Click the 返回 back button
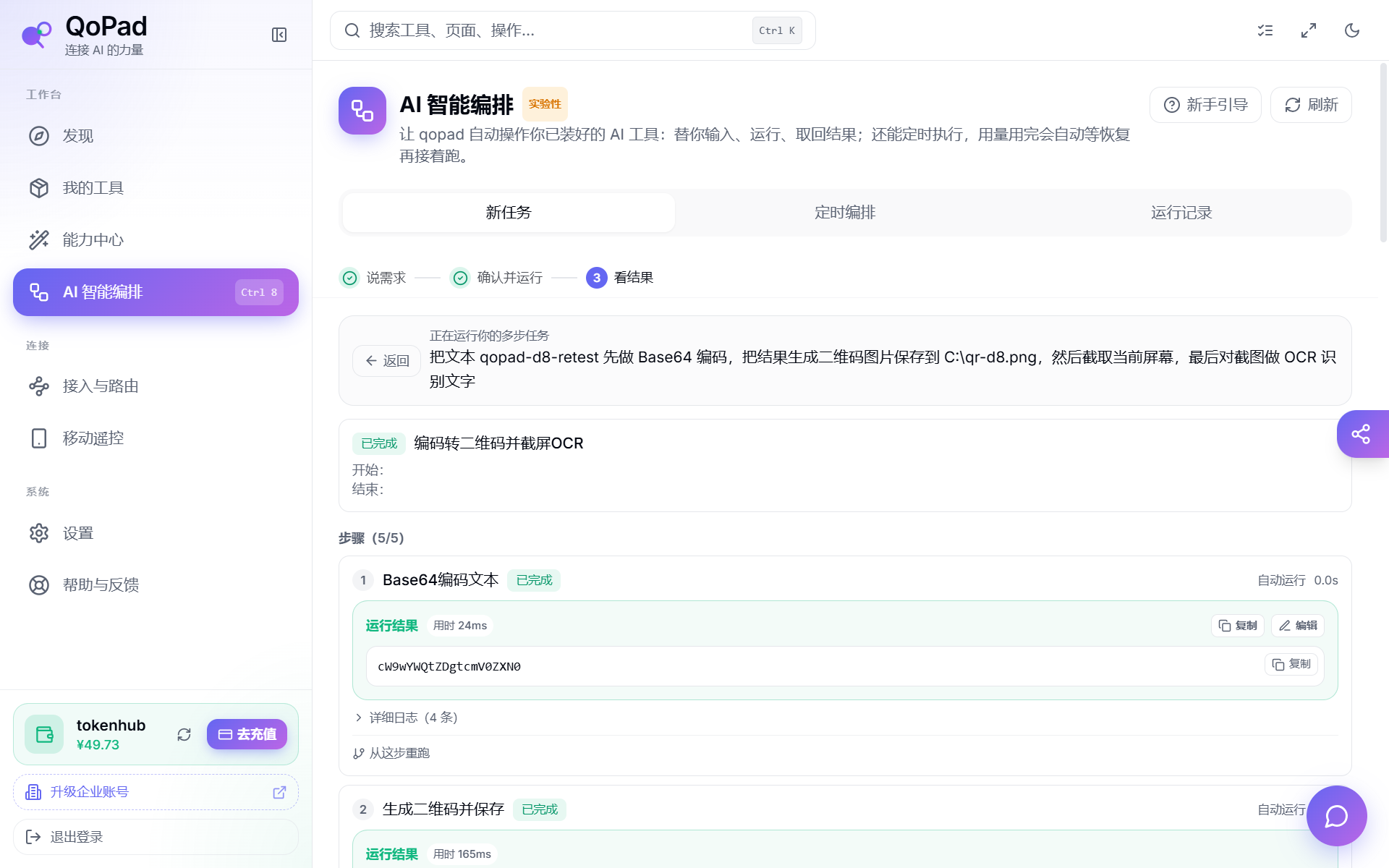Image resolution: width=1389 pixels, height=868 pixels. coord(387,360)
